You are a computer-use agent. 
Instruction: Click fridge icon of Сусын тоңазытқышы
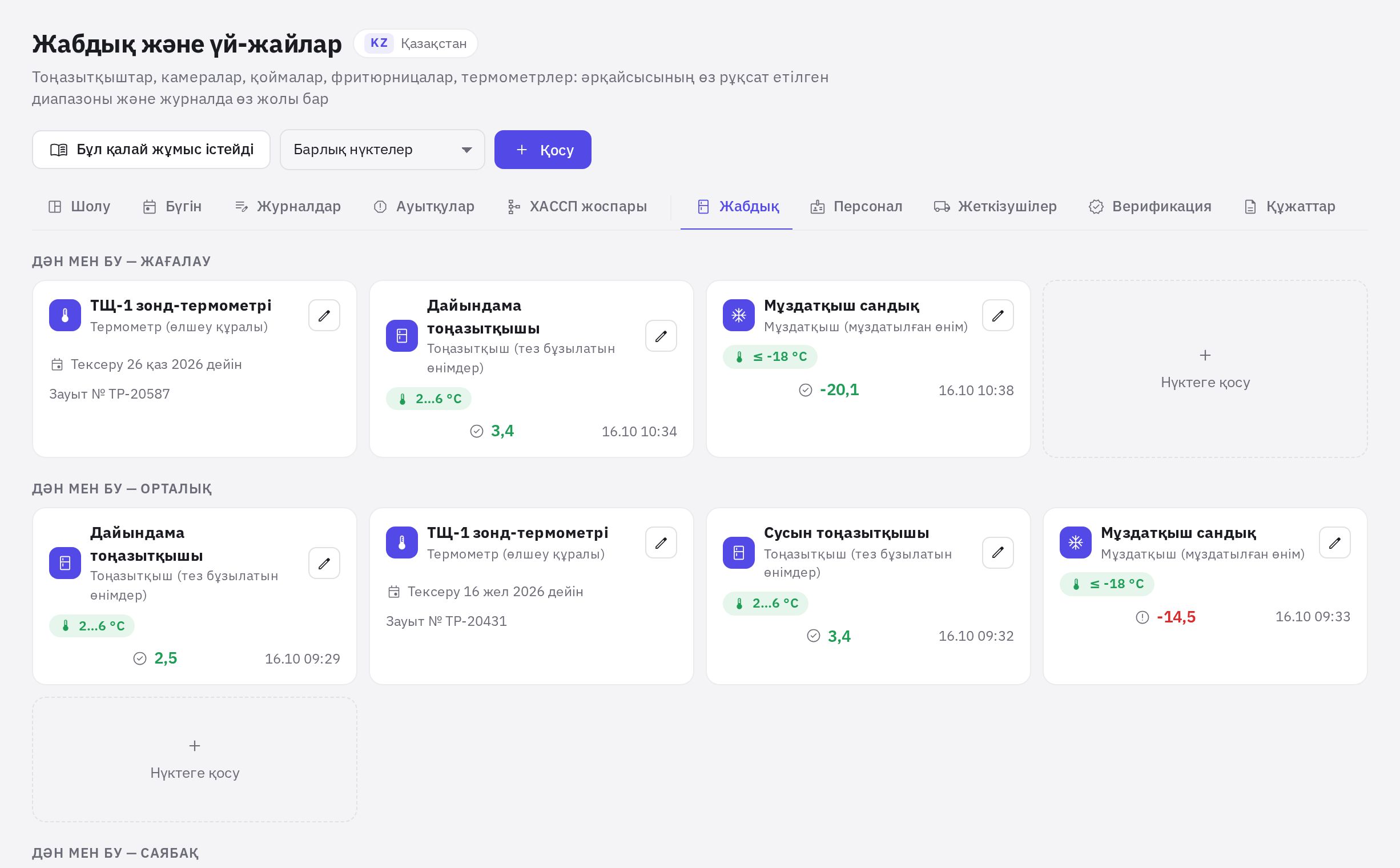click(x=738, y=553)
